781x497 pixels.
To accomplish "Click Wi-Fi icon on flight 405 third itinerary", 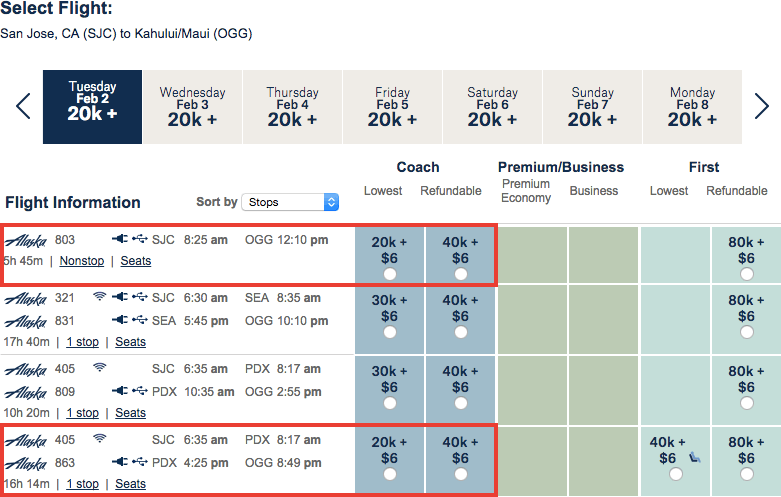I will pos(100,368).
